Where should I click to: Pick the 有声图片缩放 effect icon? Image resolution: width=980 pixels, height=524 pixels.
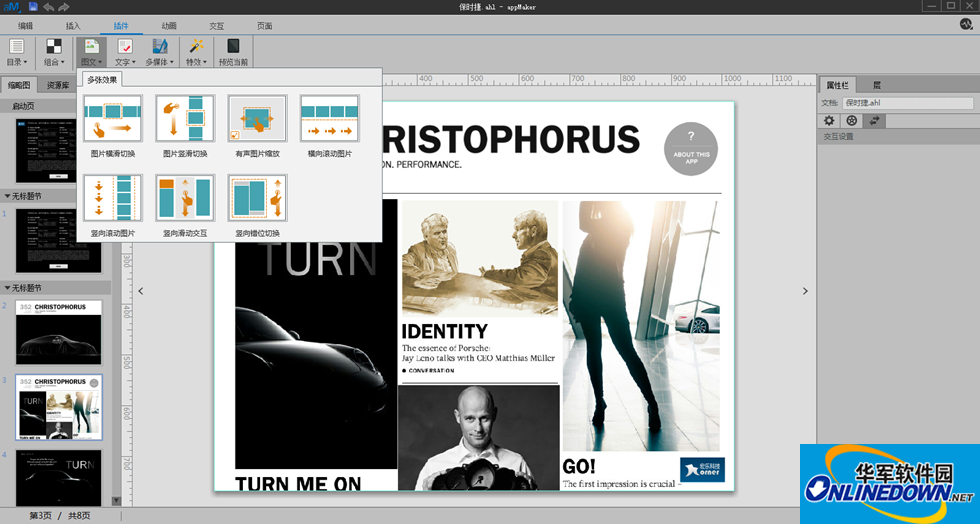[x=257, y=119]
